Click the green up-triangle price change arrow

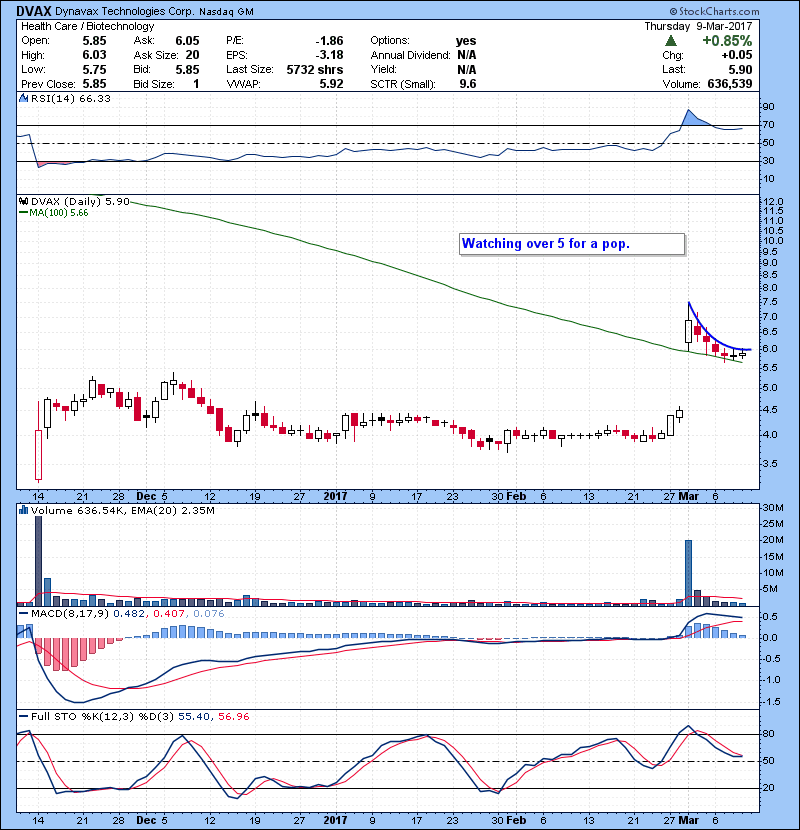tap(671, 40)
